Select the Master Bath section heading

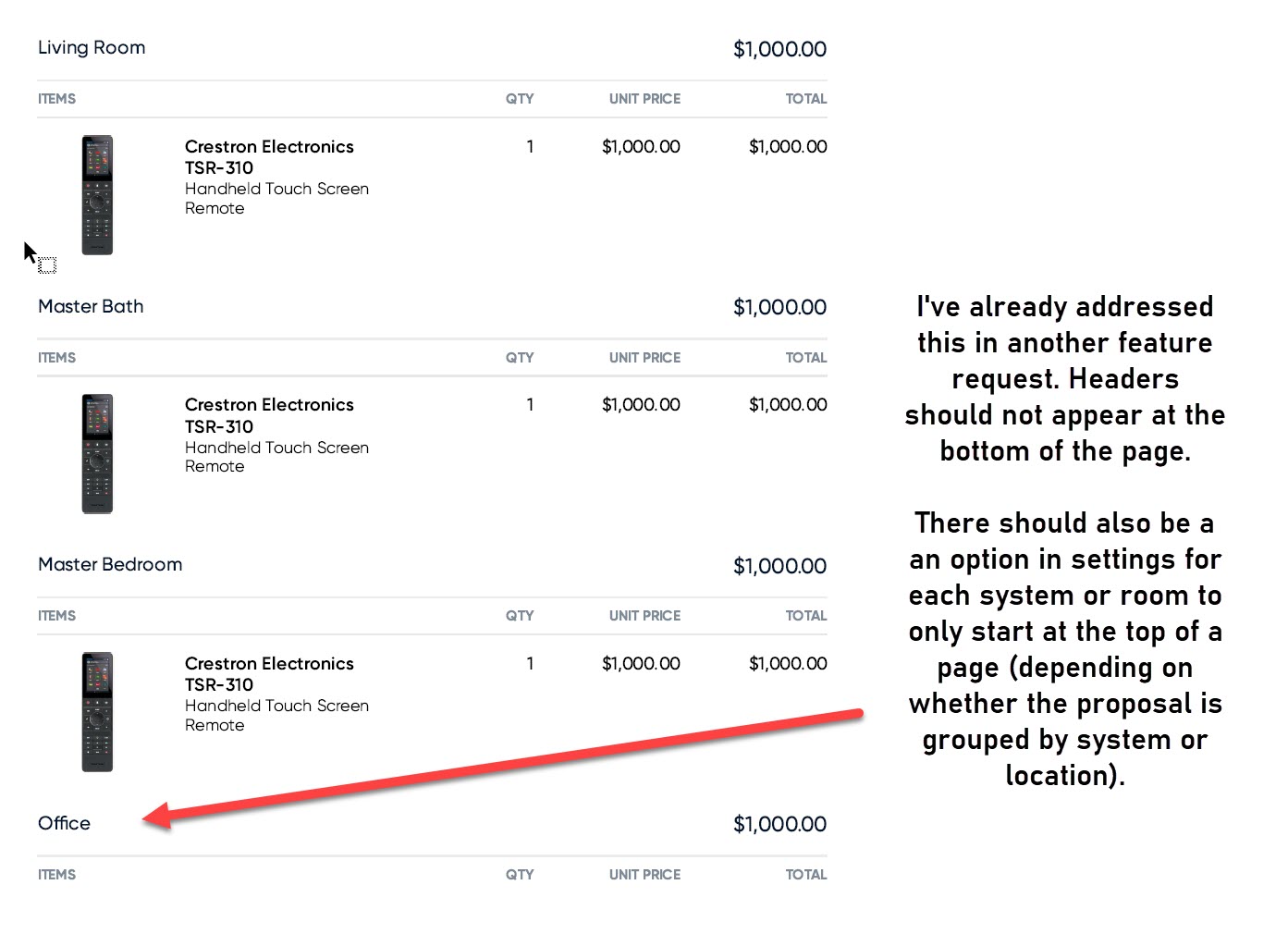[x=91, y=306]
